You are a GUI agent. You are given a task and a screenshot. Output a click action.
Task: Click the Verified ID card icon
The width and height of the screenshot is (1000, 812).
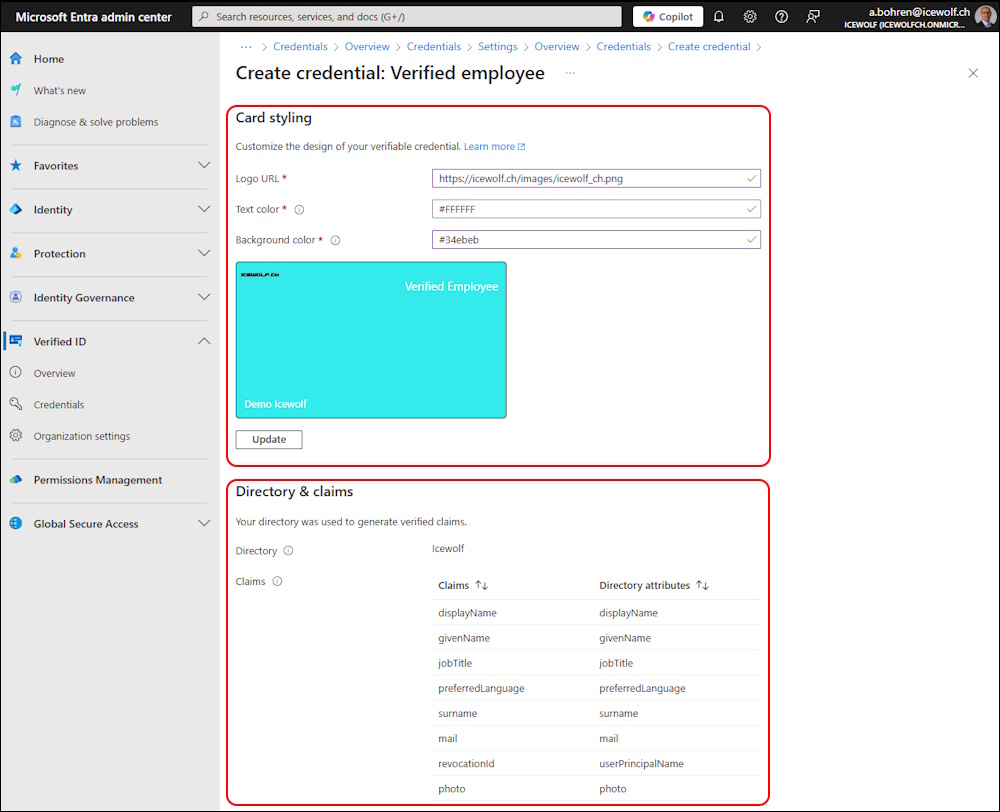tap(16, 341)
